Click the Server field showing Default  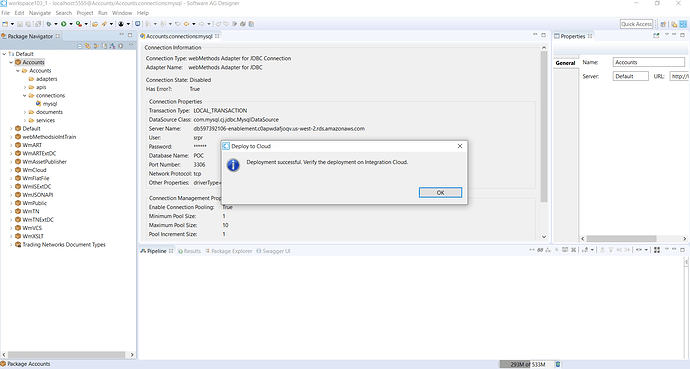pyautogui.click(x=631, y=76)
